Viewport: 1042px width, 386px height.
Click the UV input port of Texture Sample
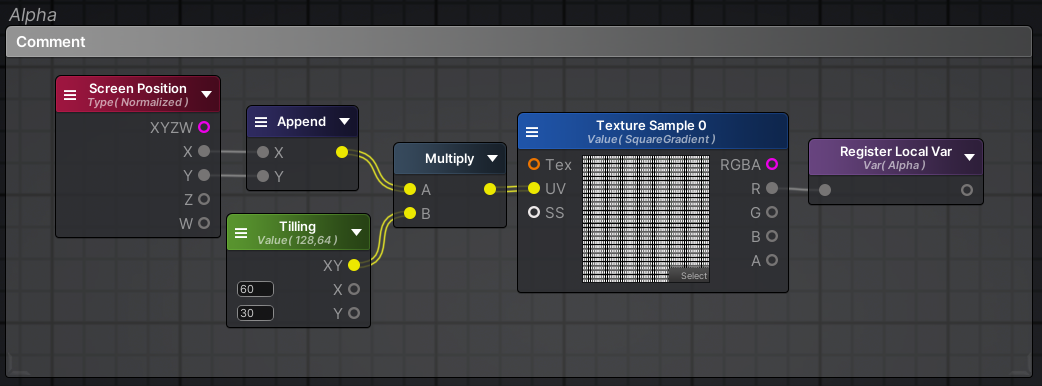pos(534,189)
